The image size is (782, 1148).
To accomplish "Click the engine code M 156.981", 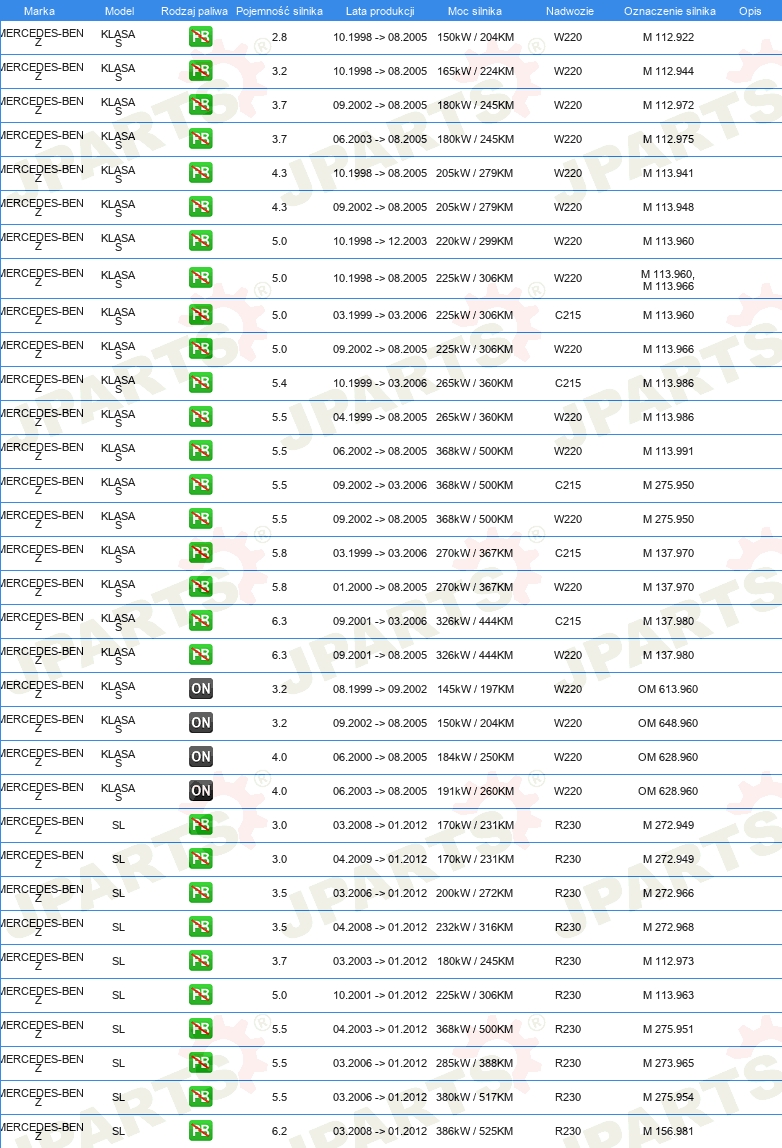I will [669, 1131].
